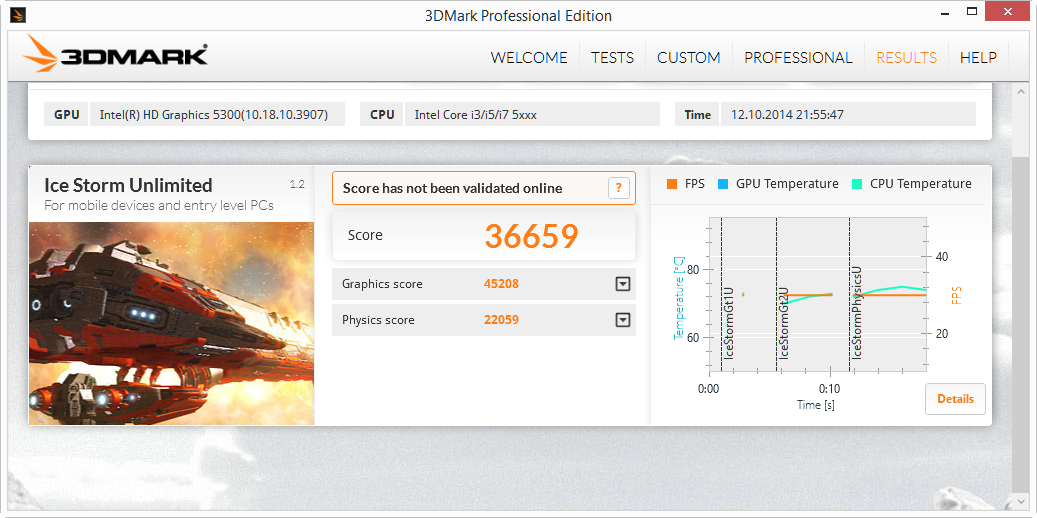The height and width of the screenshot is (518, 1037).
Task: Click the overall score 36659
Action: [531, 236]
